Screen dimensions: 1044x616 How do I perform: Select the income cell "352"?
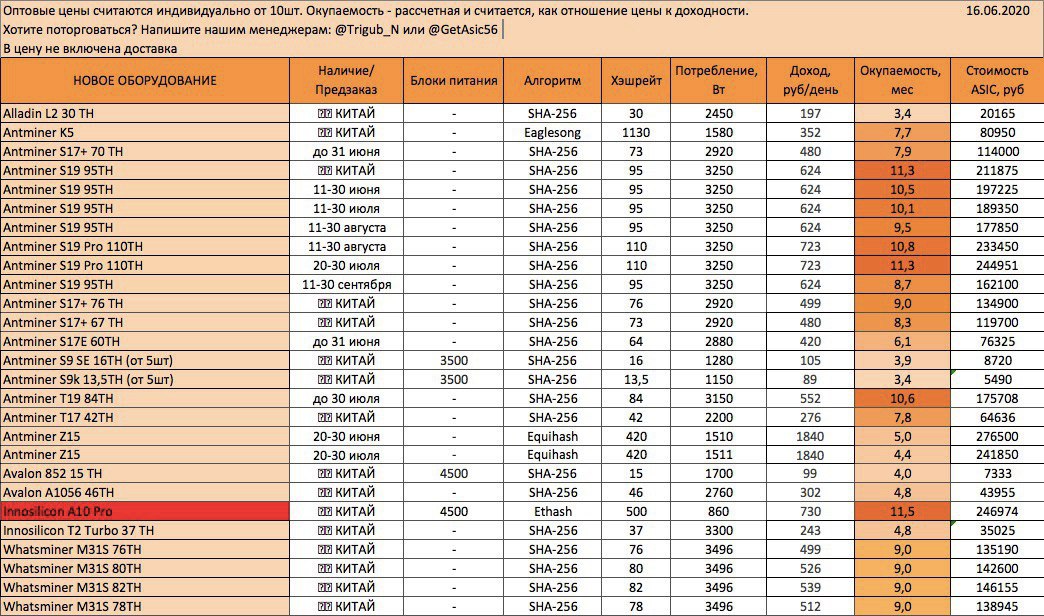coord(810,133)
